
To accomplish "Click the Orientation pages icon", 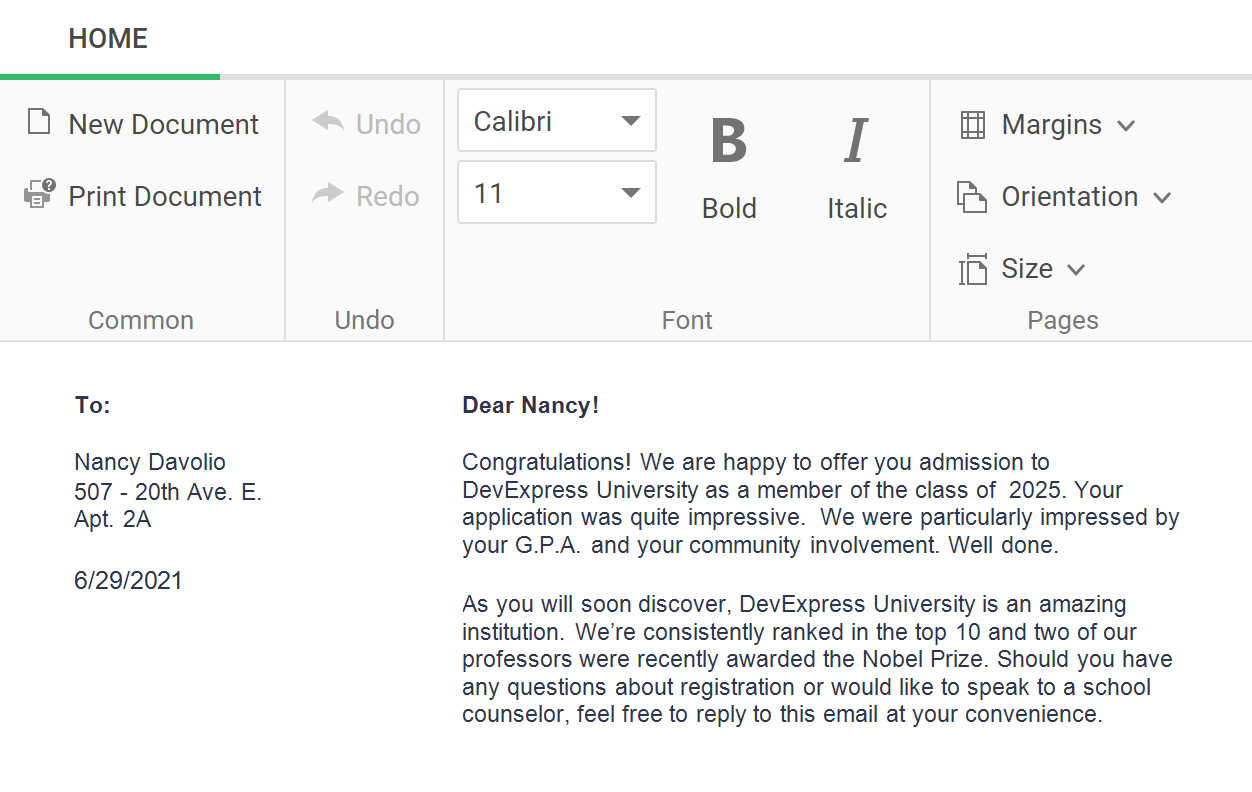I will click(x=972, y=197).
